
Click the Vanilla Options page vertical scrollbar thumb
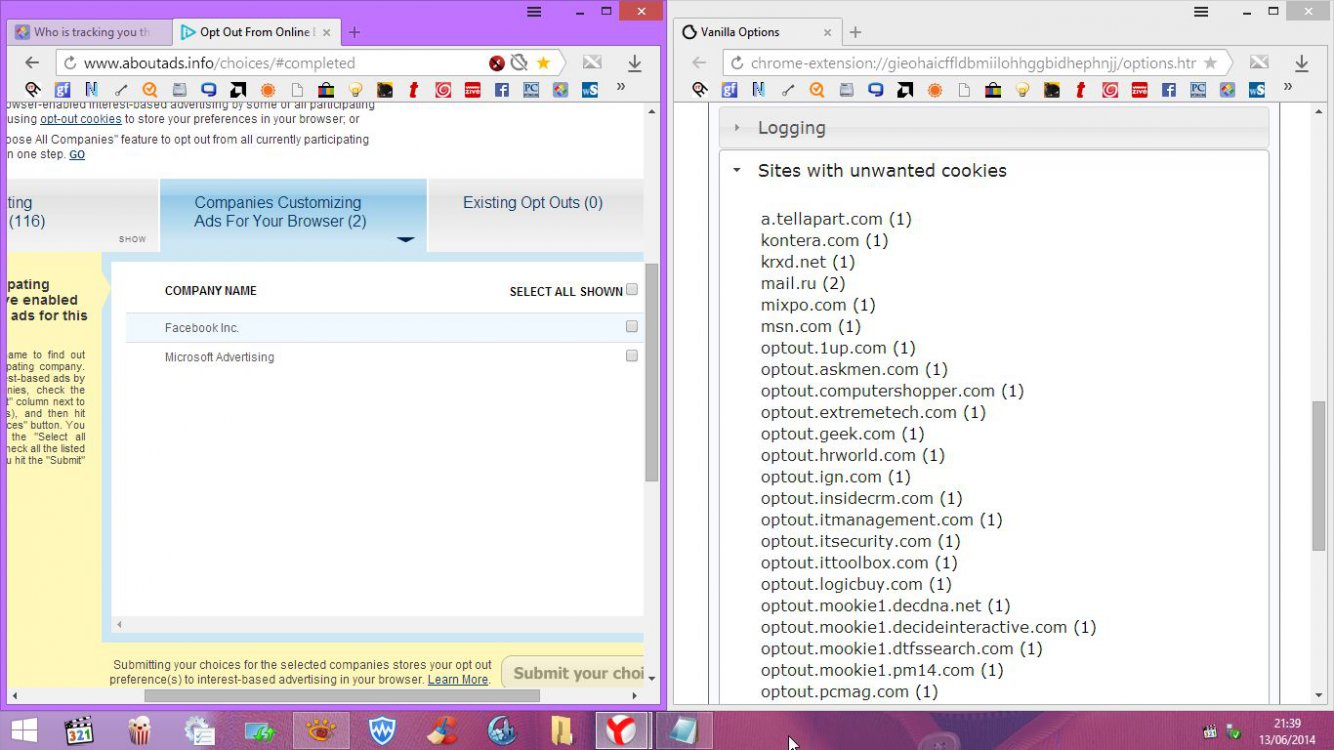click(1319, 475)
